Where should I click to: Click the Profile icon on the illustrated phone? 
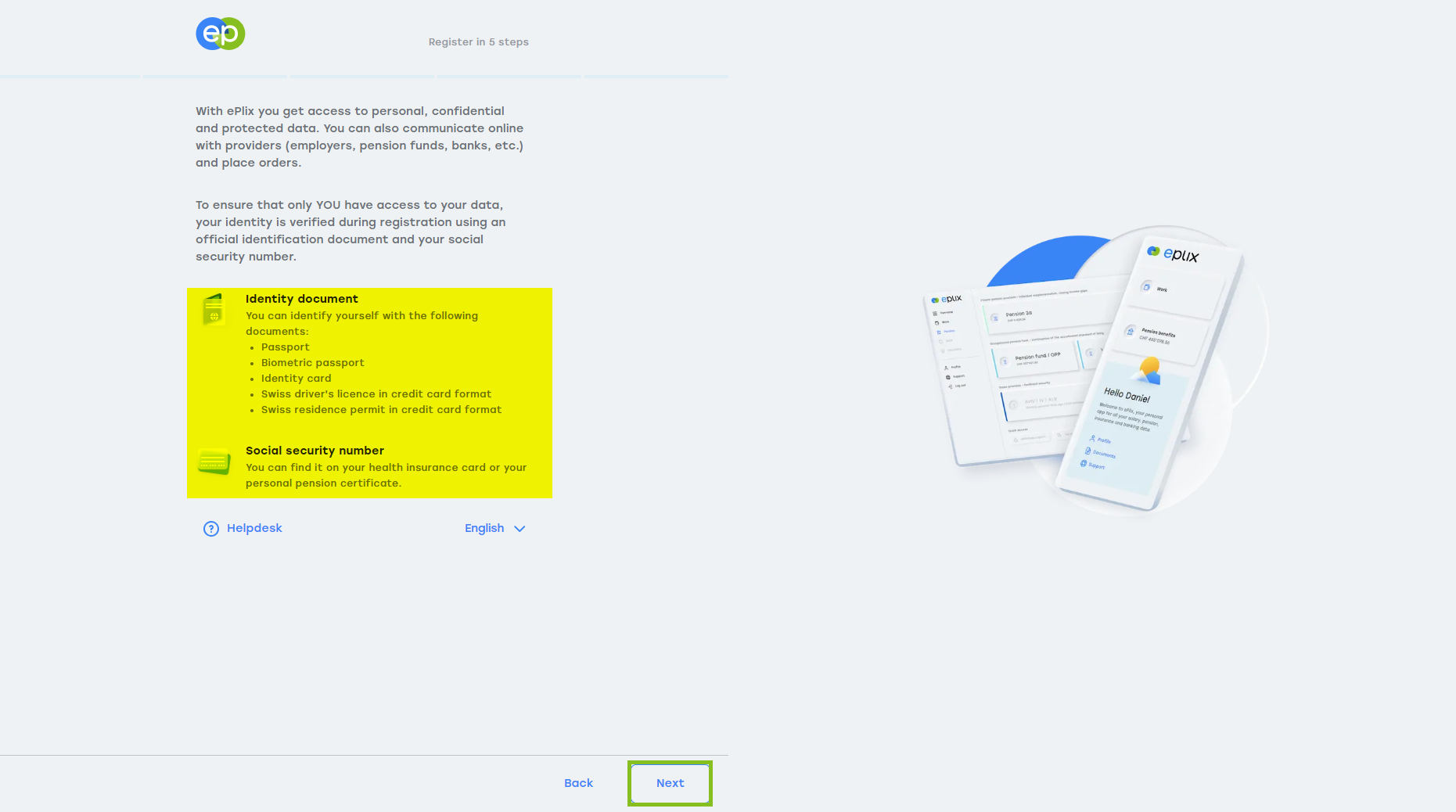point(1093,440)
